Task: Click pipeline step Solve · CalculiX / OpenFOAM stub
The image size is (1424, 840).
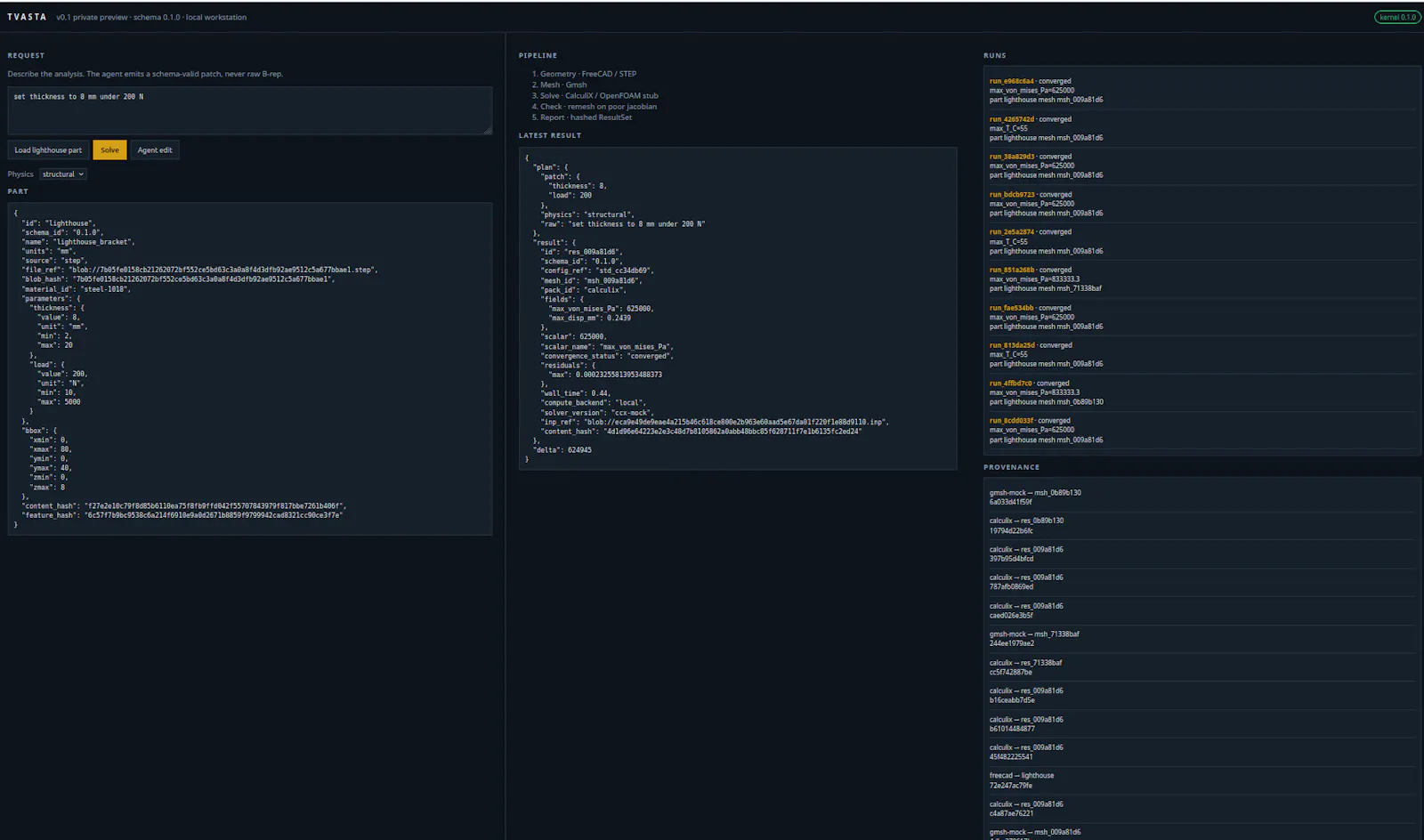Action: (x=599, y=95)
